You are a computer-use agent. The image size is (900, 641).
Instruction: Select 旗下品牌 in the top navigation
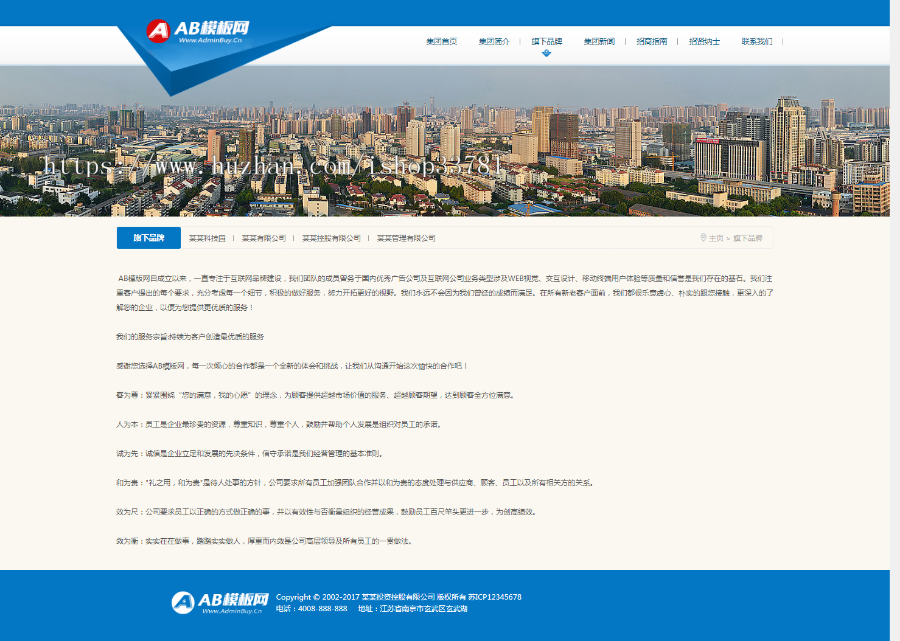click(x=547, y=42)
